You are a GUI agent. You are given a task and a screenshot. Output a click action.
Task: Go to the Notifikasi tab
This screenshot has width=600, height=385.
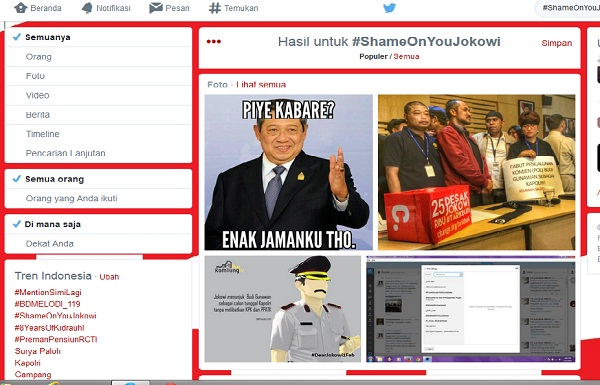[106, 8]
